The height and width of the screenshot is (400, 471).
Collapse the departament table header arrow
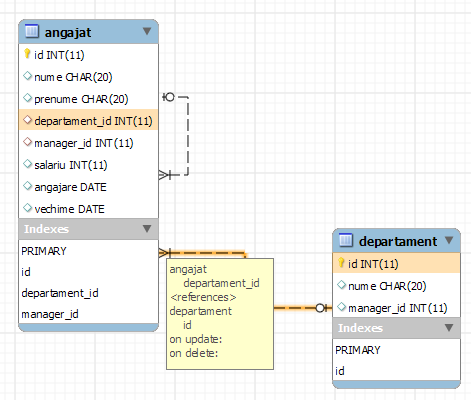tap(449, 240)
